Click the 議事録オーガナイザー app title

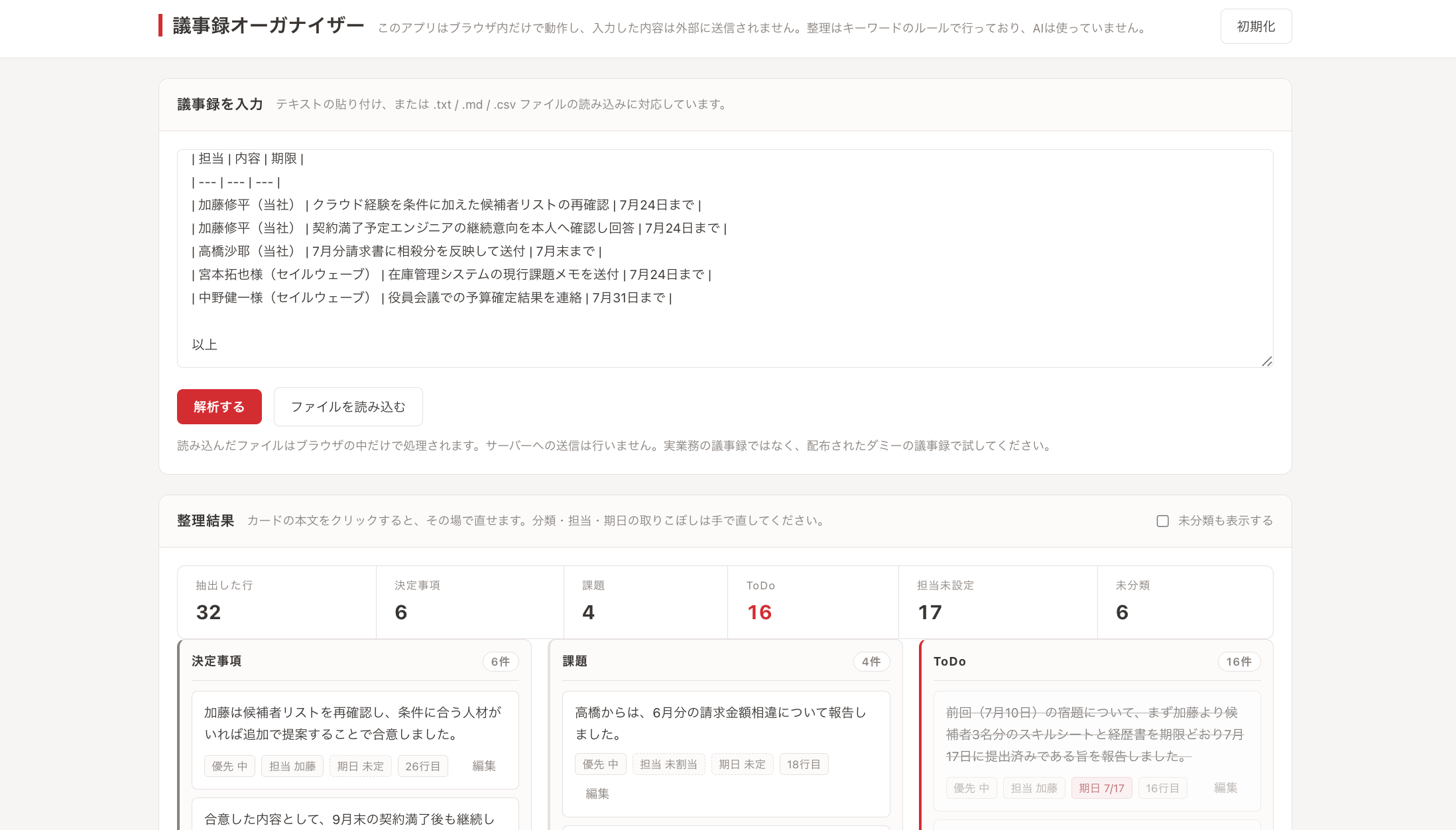[269, 26]
